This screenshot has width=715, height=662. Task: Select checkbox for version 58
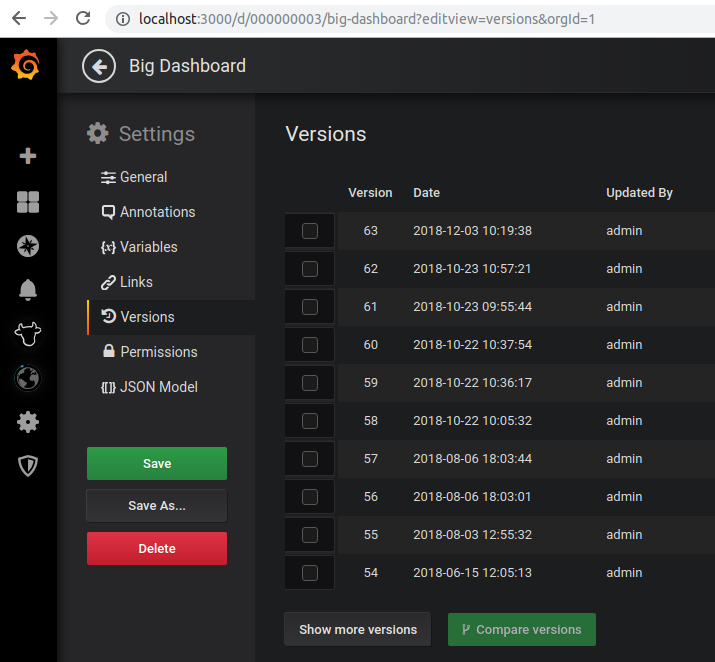[x=310, y=421]
